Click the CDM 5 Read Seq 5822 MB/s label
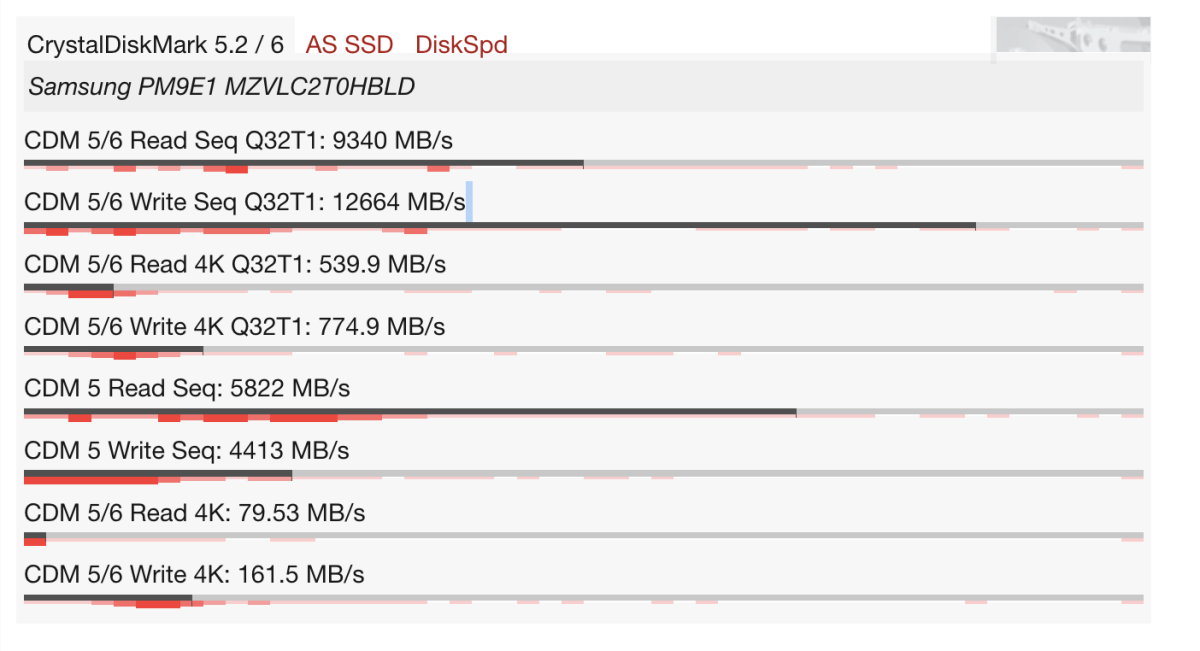 (187, 389)
